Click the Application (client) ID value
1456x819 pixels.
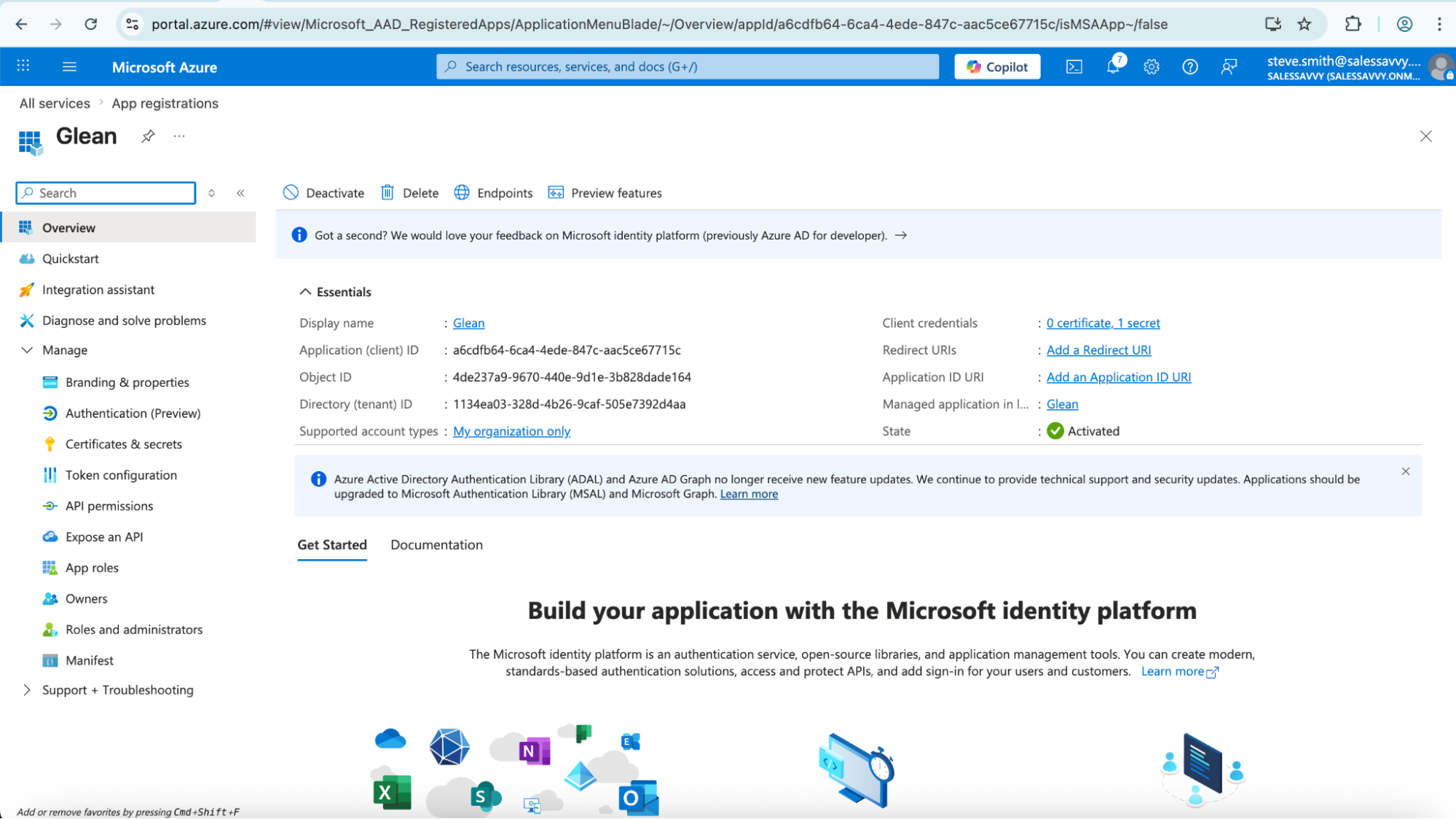click(567, 350)
